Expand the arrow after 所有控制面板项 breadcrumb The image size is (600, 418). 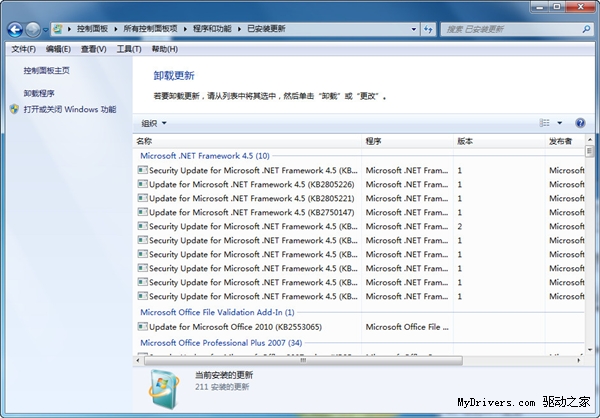tap(185, 29)
